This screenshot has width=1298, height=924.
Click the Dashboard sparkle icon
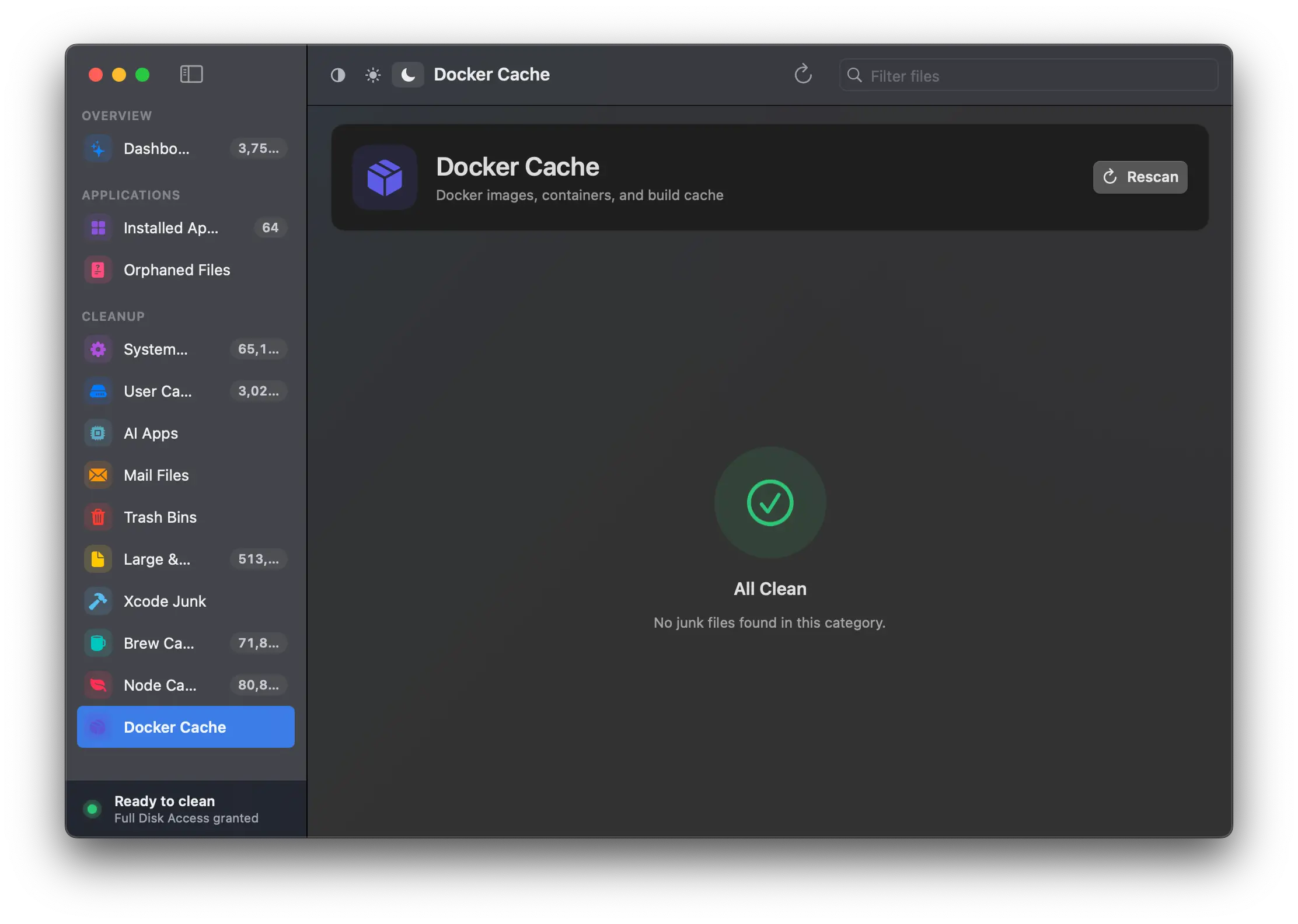click(98, 149)
